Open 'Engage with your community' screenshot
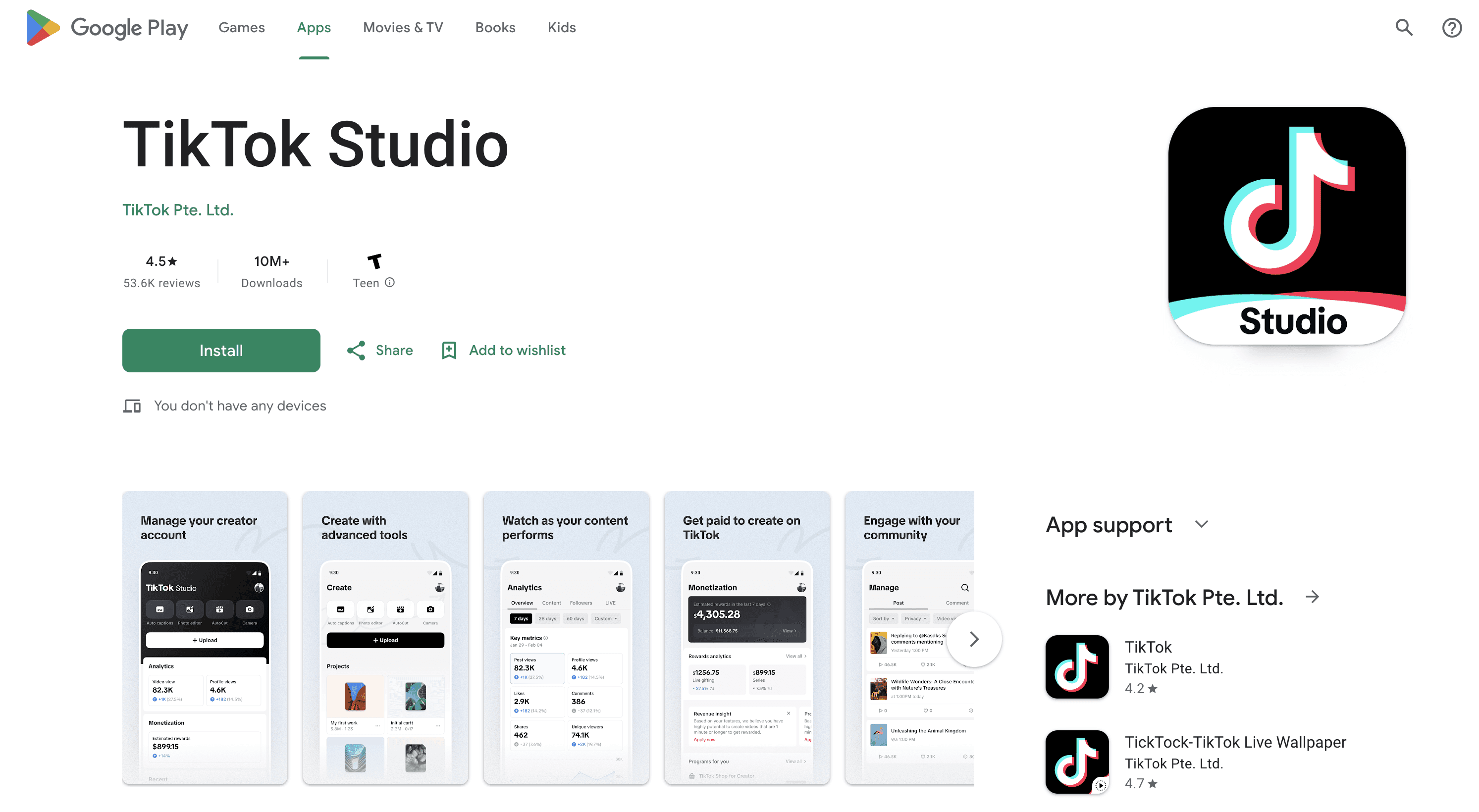Viewport: 1479px width, 812px height. pyautogui.click(x=909, y=638)
